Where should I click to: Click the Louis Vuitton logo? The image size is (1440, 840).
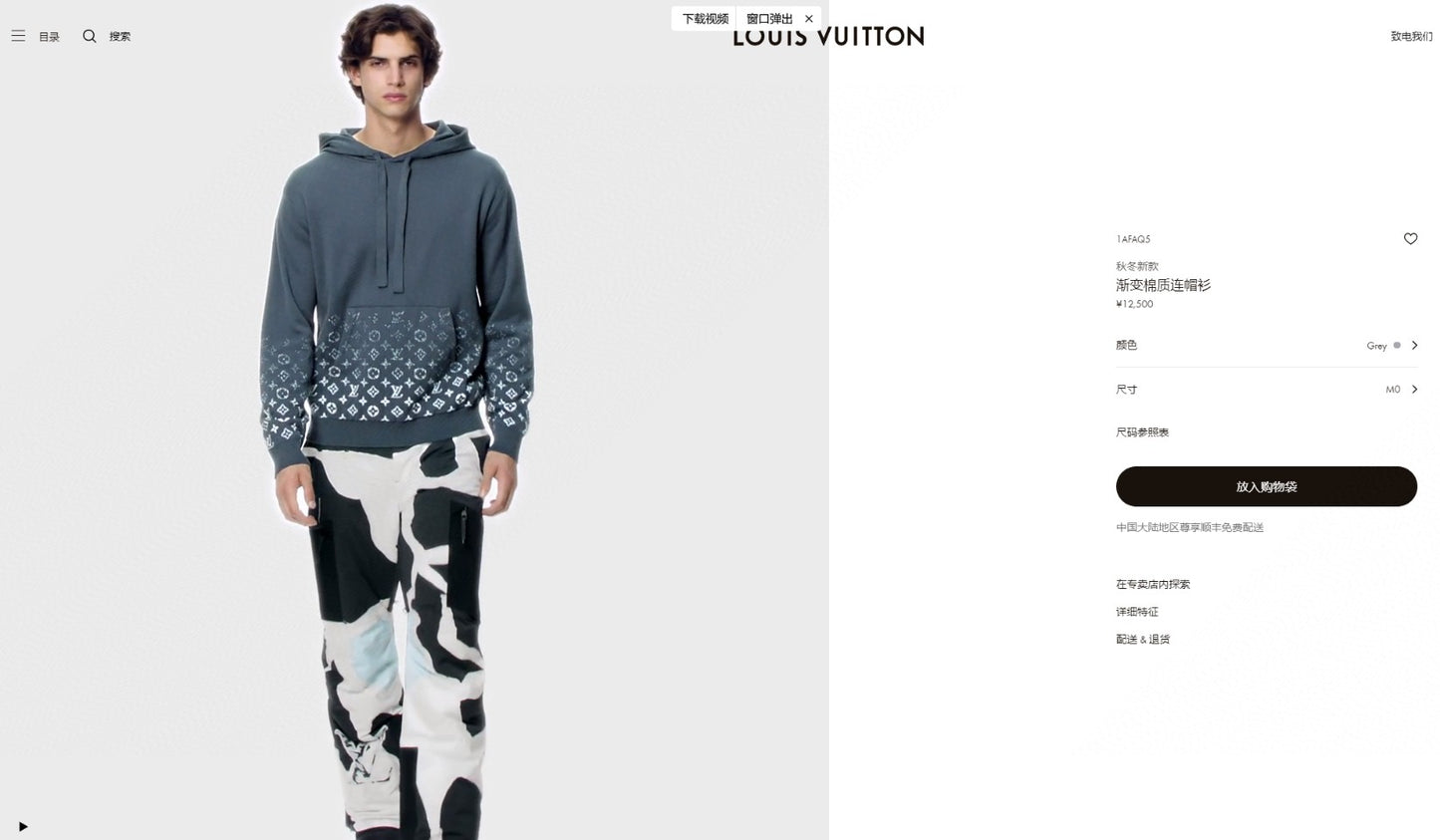[828, 37]
